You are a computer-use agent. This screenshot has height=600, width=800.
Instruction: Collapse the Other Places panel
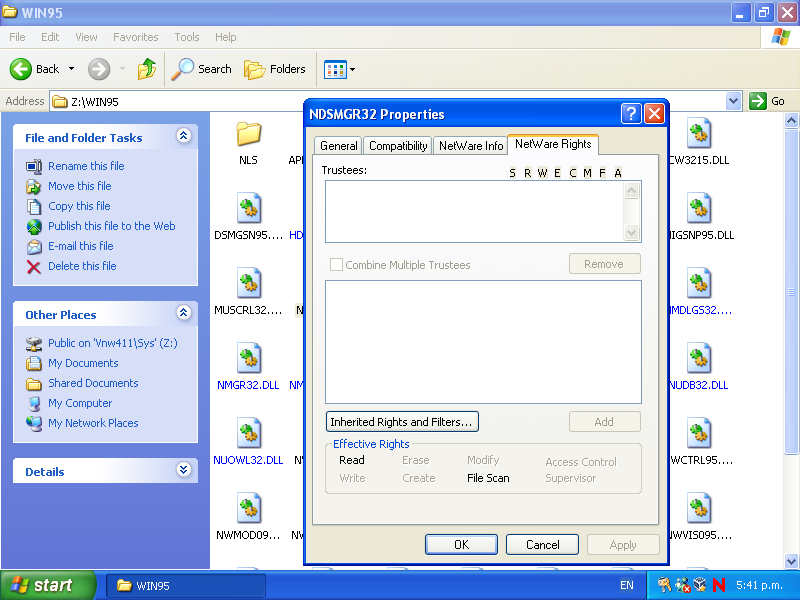(184, 313)
